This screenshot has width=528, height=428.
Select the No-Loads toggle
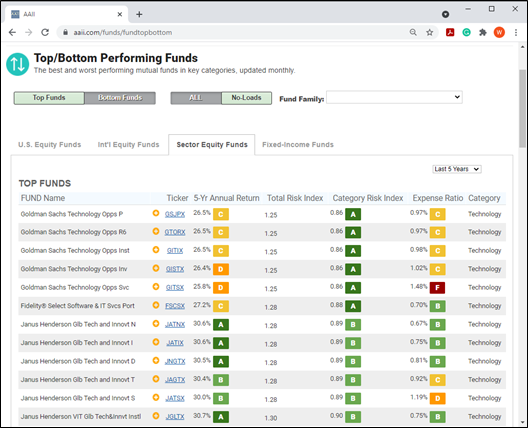pos(246,98)
